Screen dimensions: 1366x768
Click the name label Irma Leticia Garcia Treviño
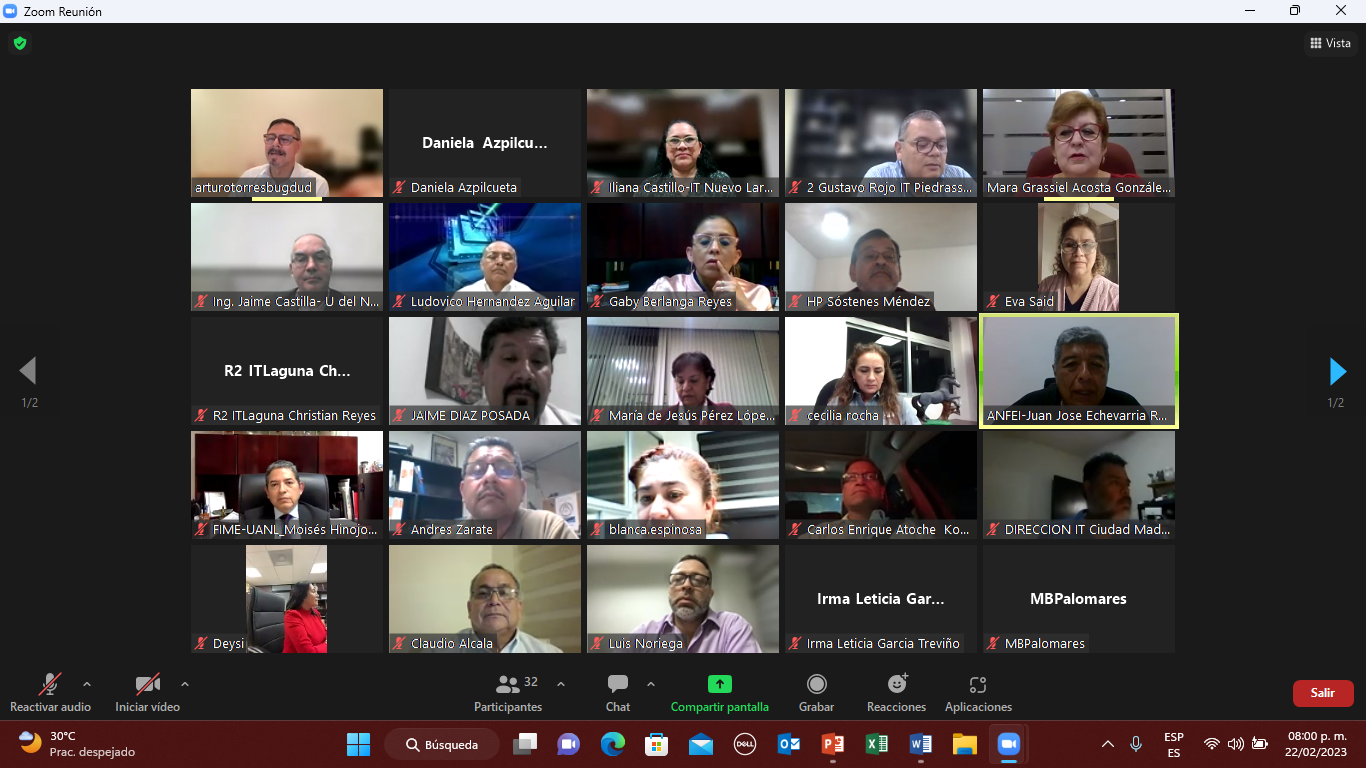883,644
